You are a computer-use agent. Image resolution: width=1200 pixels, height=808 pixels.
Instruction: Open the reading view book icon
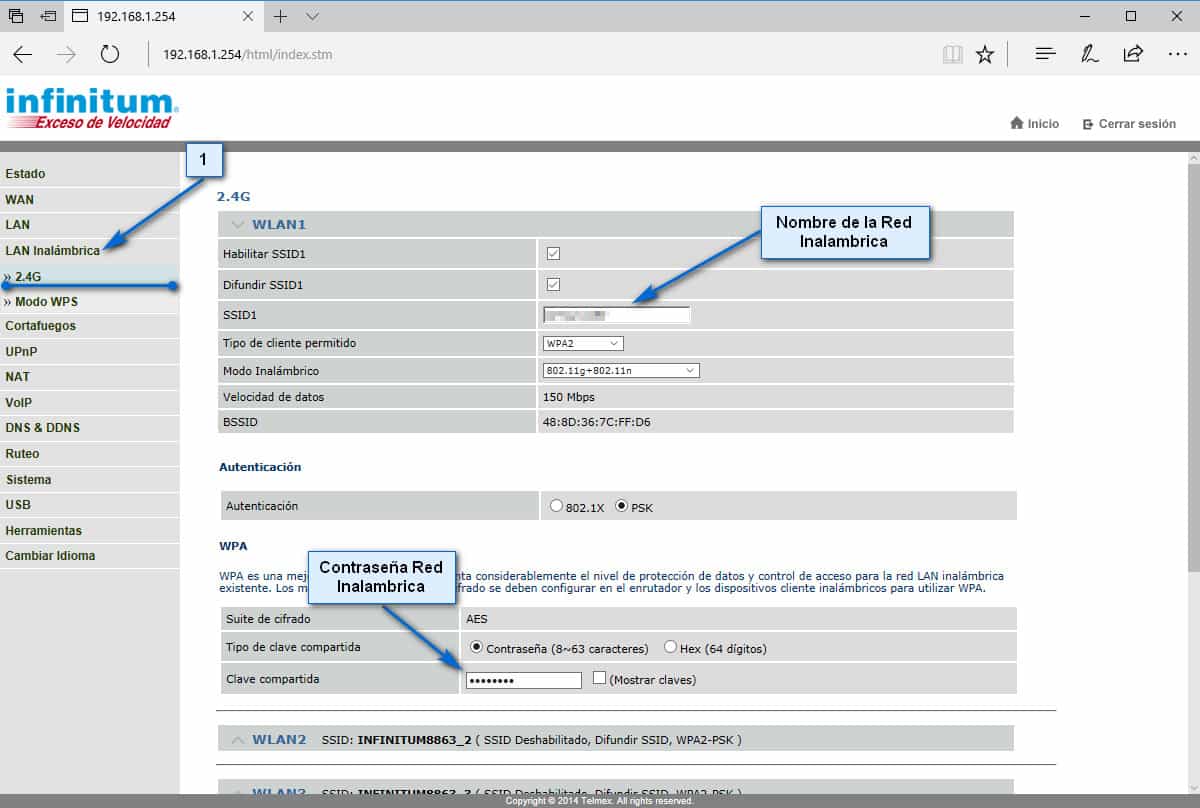point(952,54)
